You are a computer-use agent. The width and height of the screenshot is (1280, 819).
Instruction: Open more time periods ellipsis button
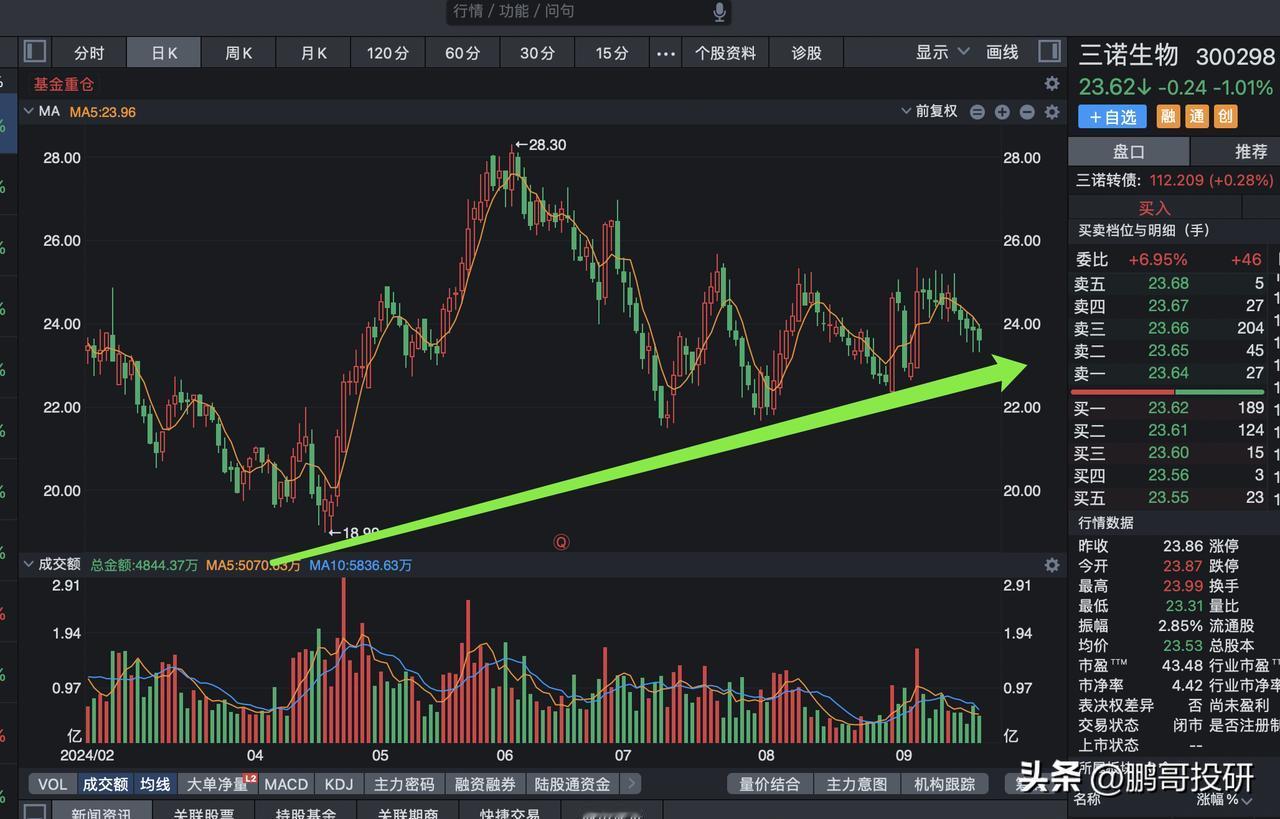click(666, 53)
